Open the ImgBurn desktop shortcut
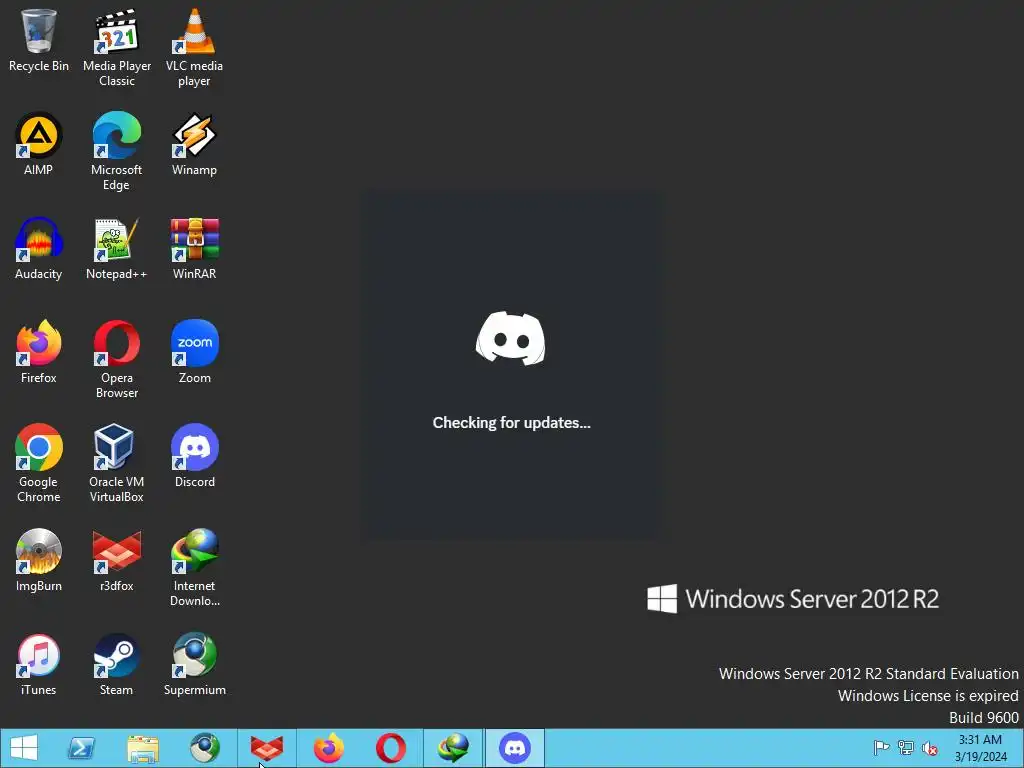 click(39, 560)
